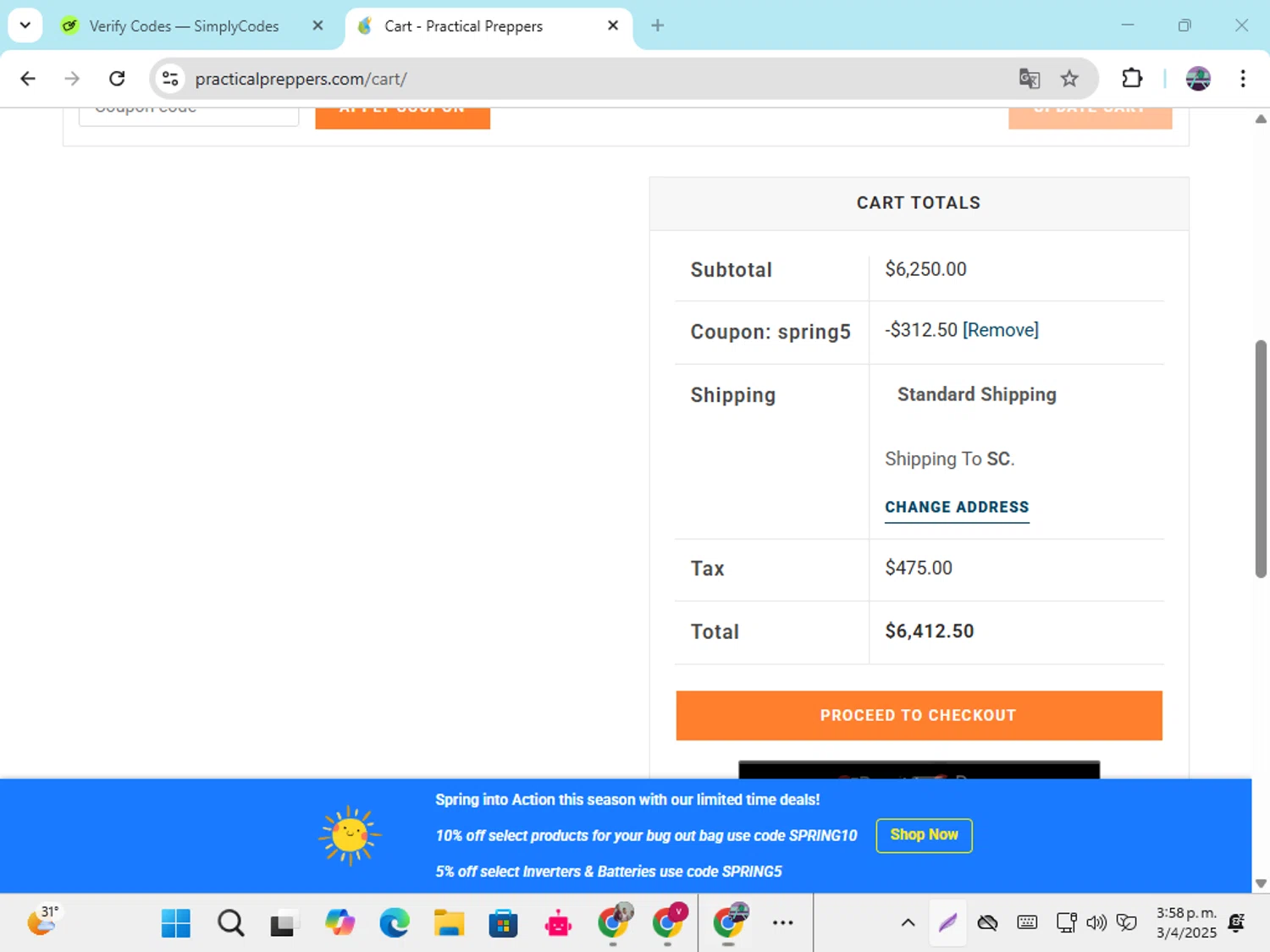Image resolution: width=1270 pixels, height=952 pixels.
Task: Close the Cart - Practical Preppers tab
Action: coord(613,25)
